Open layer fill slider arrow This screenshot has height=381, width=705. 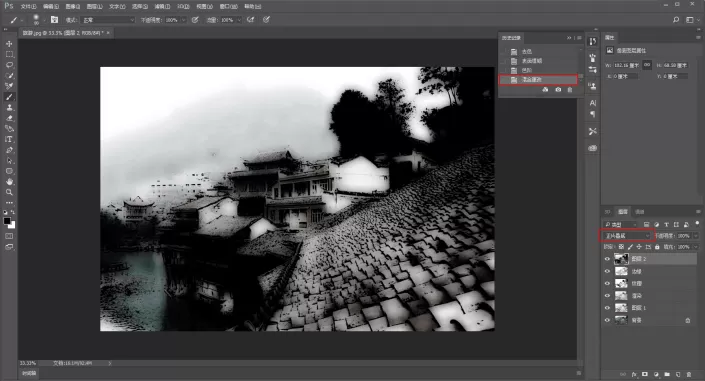coord(696,247)
